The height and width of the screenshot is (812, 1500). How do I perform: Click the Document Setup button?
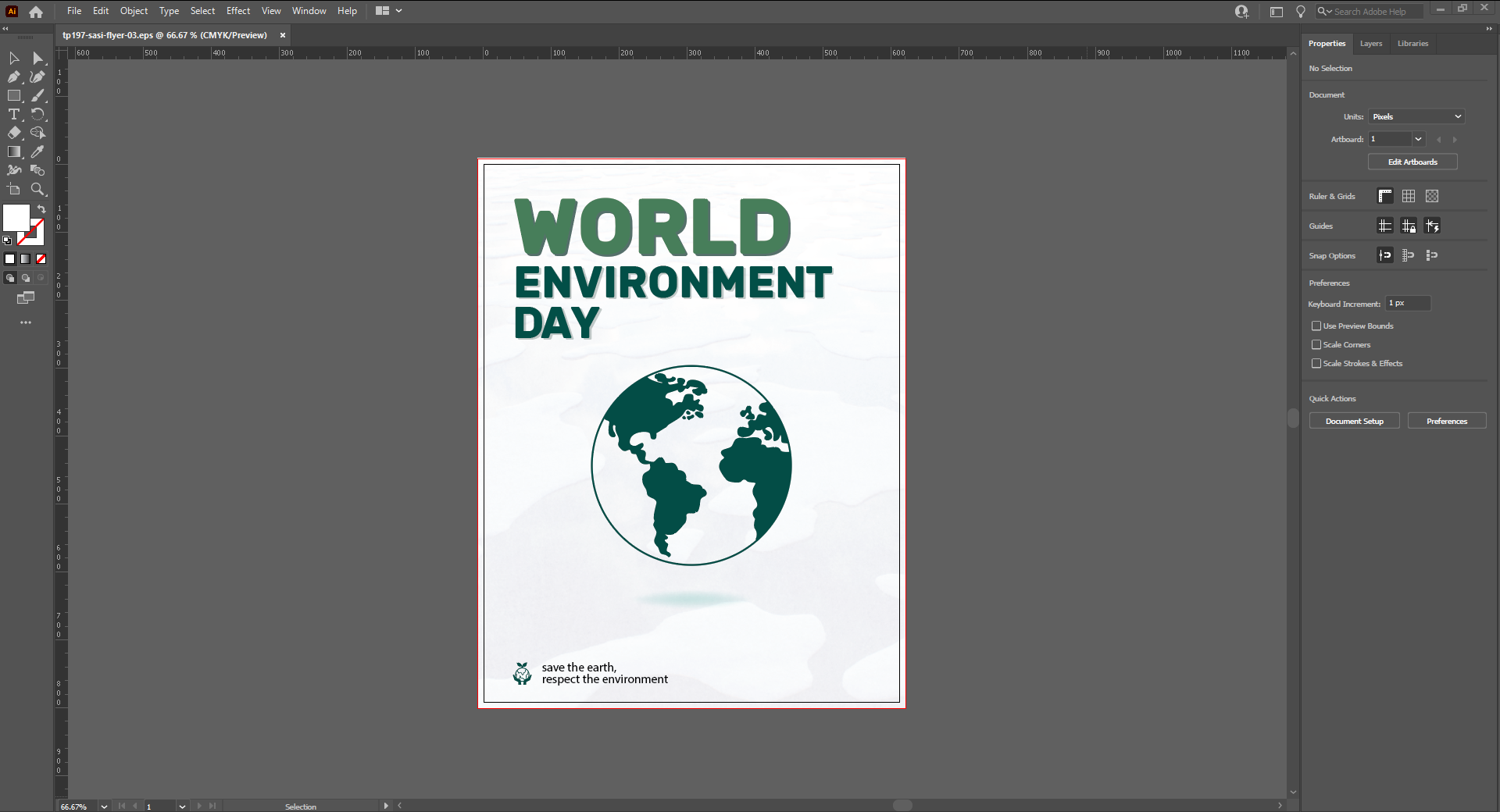(x=1354, y=421)
